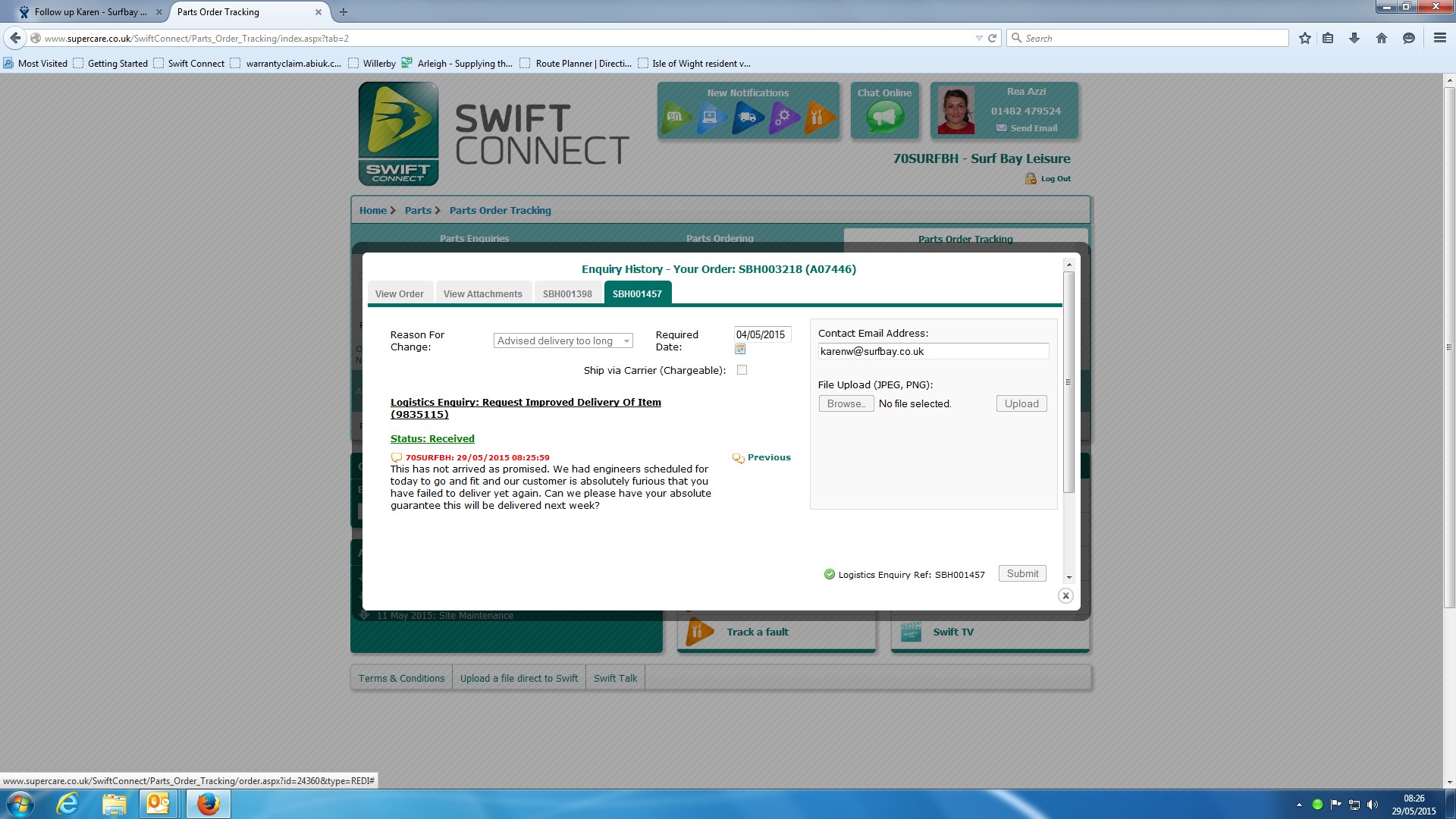Click the Previous message link

768,458
